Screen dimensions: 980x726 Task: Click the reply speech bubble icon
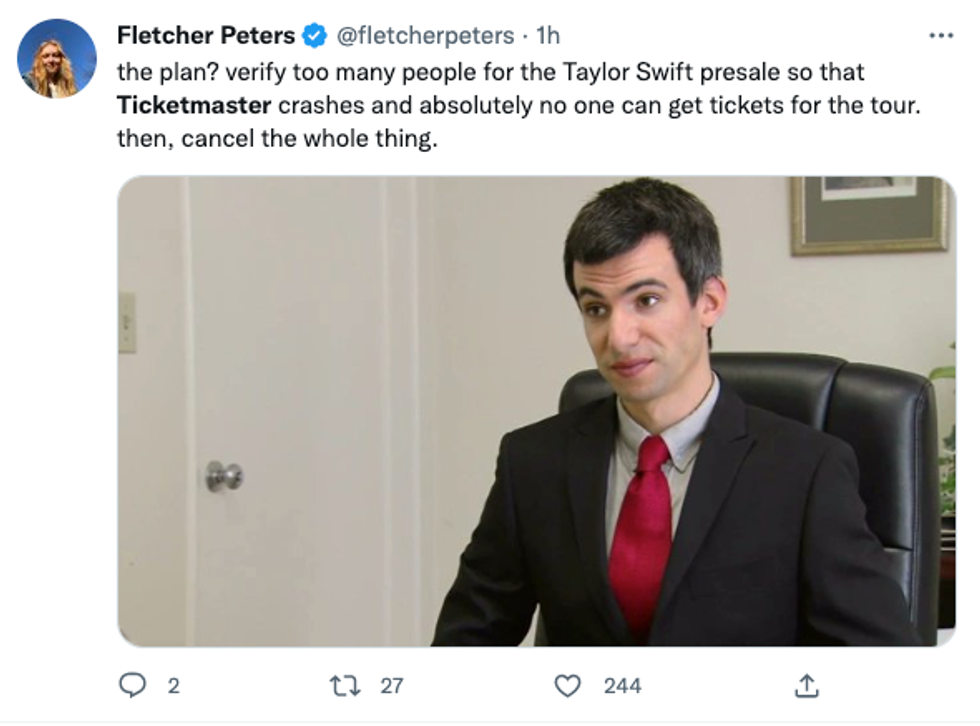(132, 685)
